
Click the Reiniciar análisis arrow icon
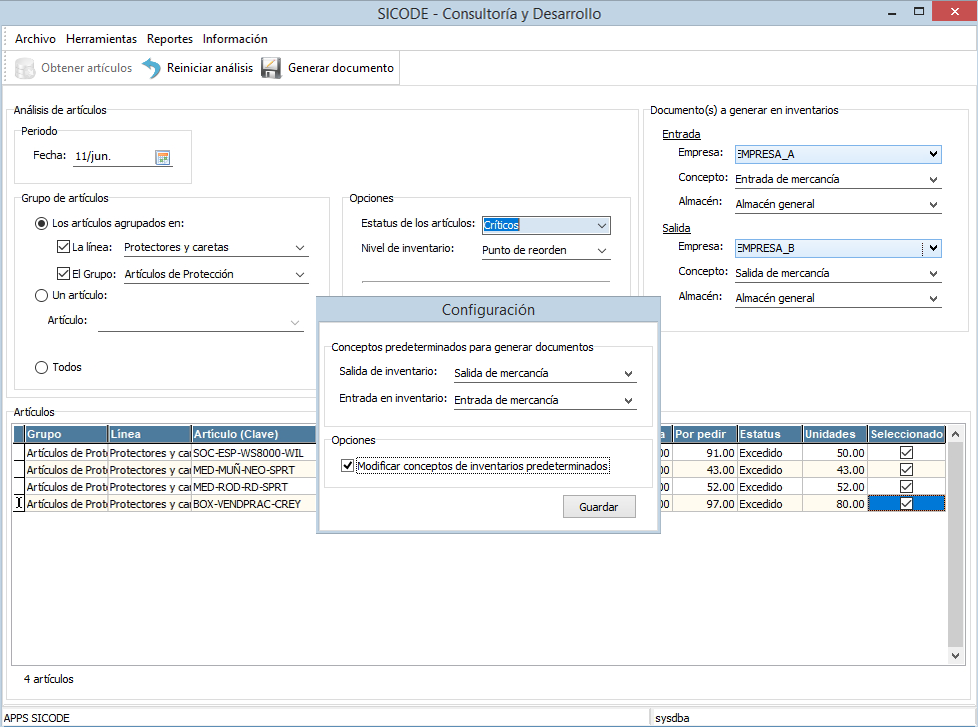pos(152,69)
